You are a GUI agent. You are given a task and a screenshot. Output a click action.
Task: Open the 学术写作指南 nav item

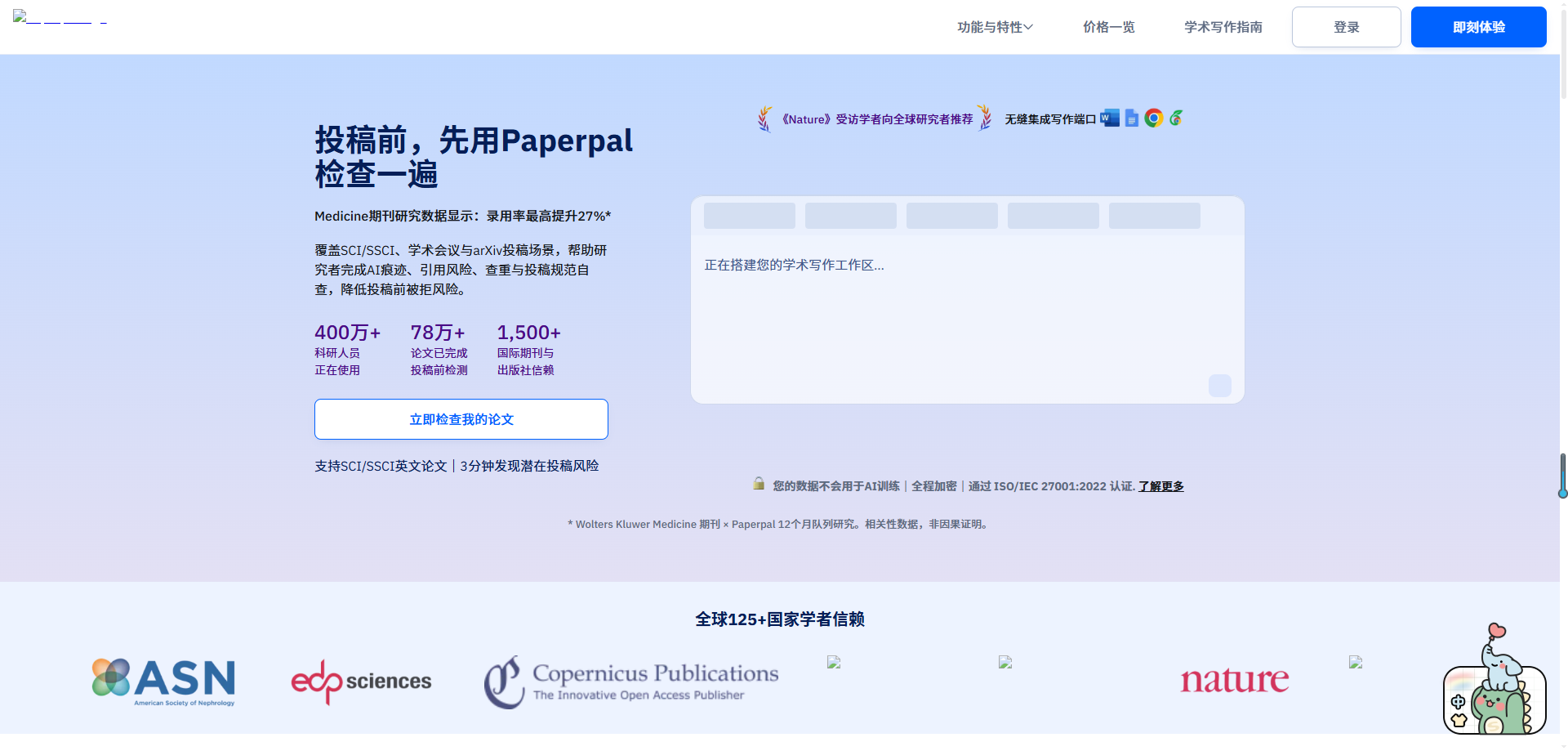(1223, 27)
